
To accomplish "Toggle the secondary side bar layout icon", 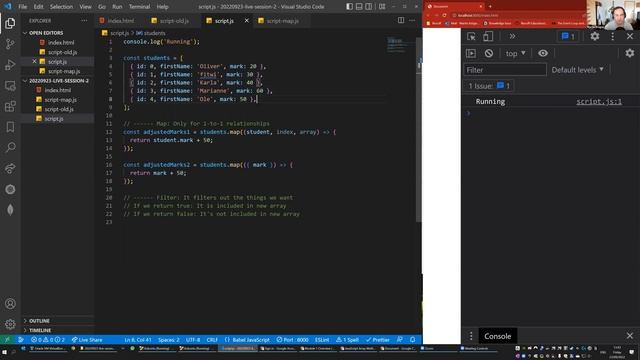I will pos(369,7).
